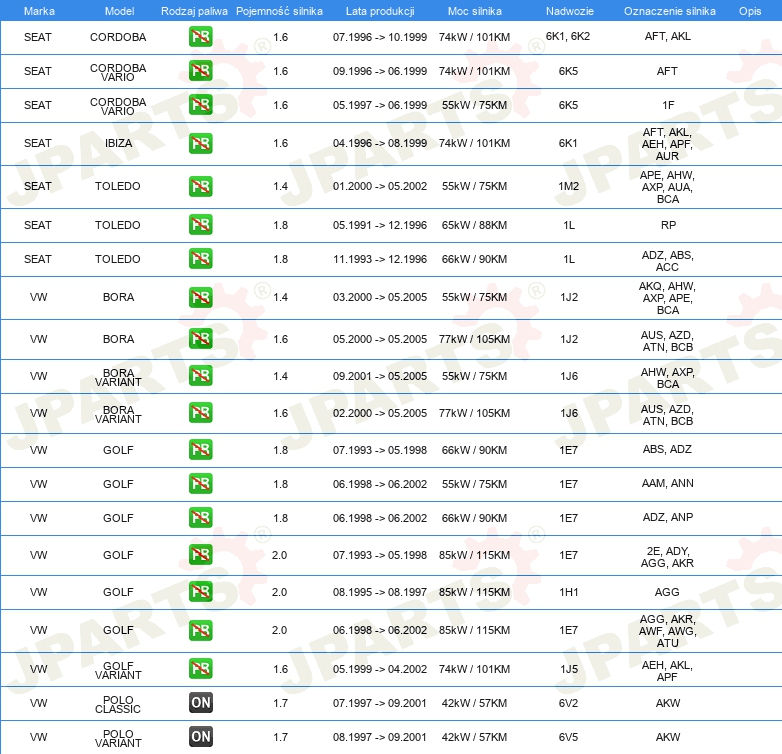Click the petrol icon in GOLF 1H1 row
782x754 pixels.
point(200,591)
